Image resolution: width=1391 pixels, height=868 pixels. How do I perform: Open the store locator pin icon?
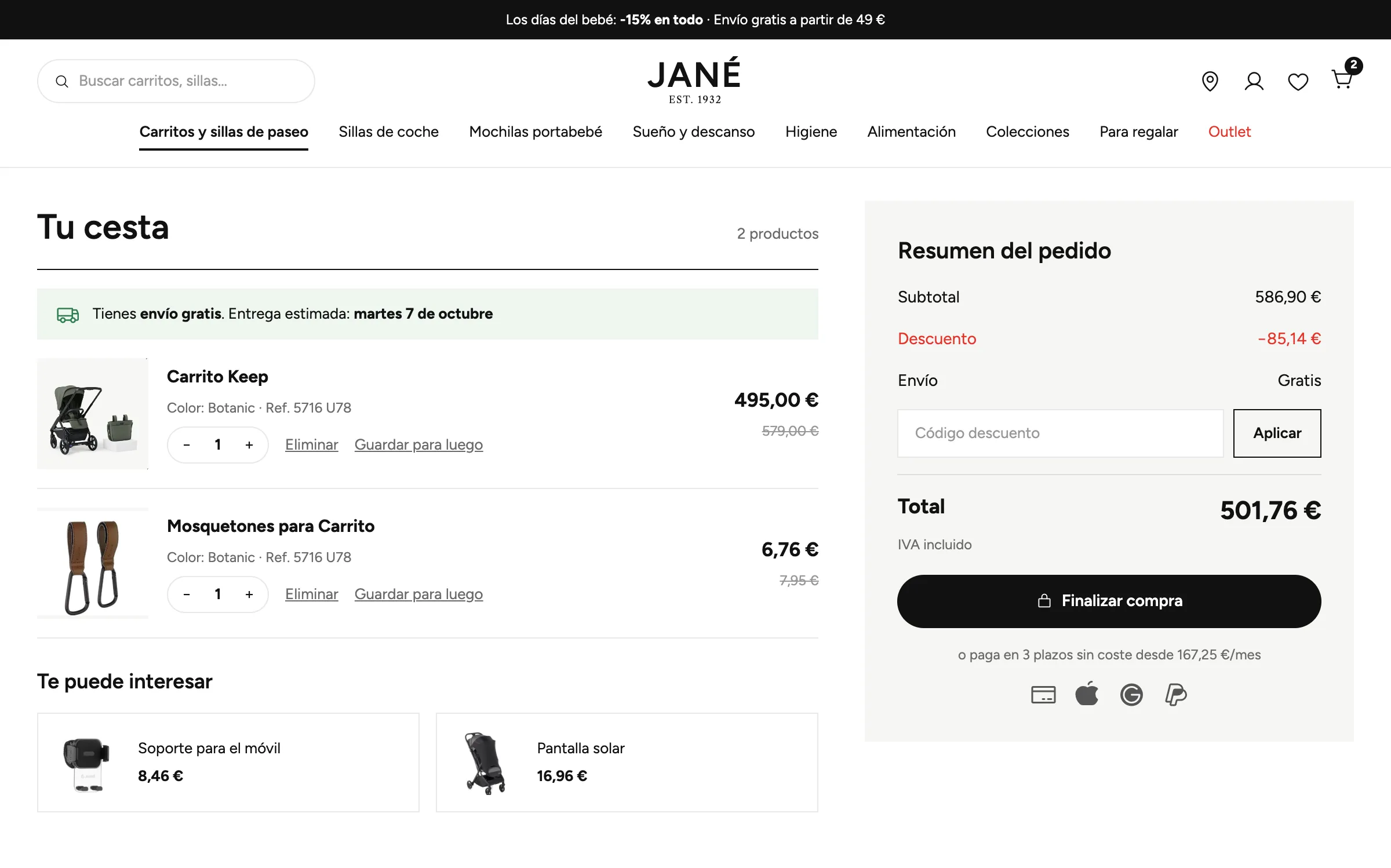[x=1210, y=81]
